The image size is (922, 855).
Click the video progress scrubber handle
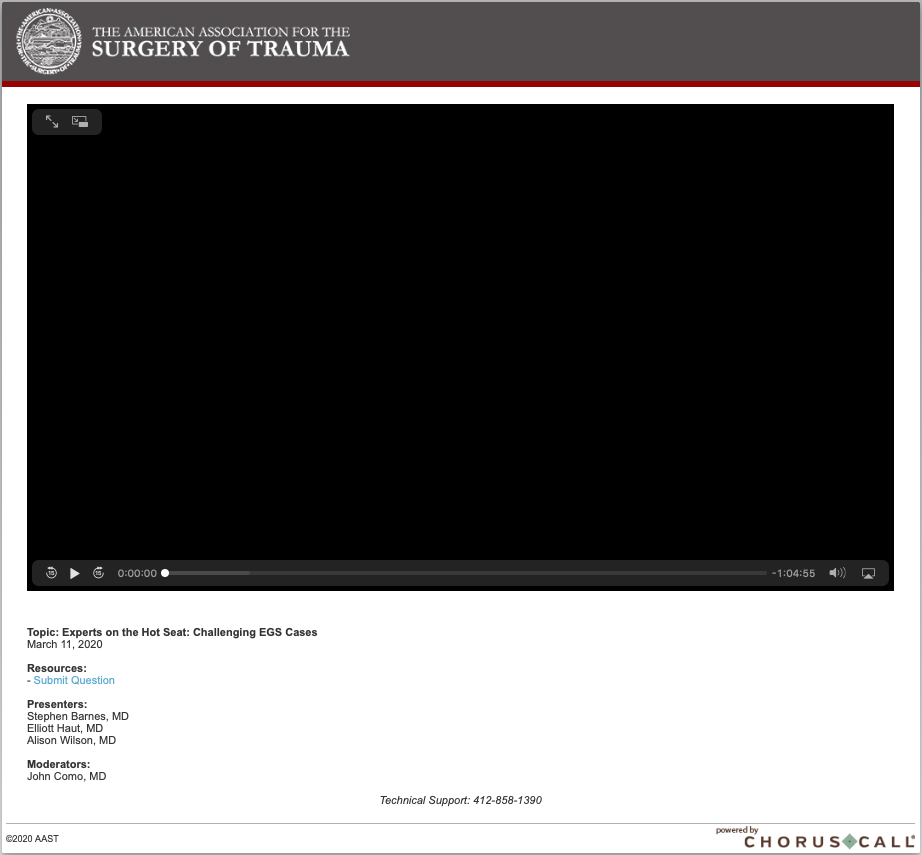[165, 573]
